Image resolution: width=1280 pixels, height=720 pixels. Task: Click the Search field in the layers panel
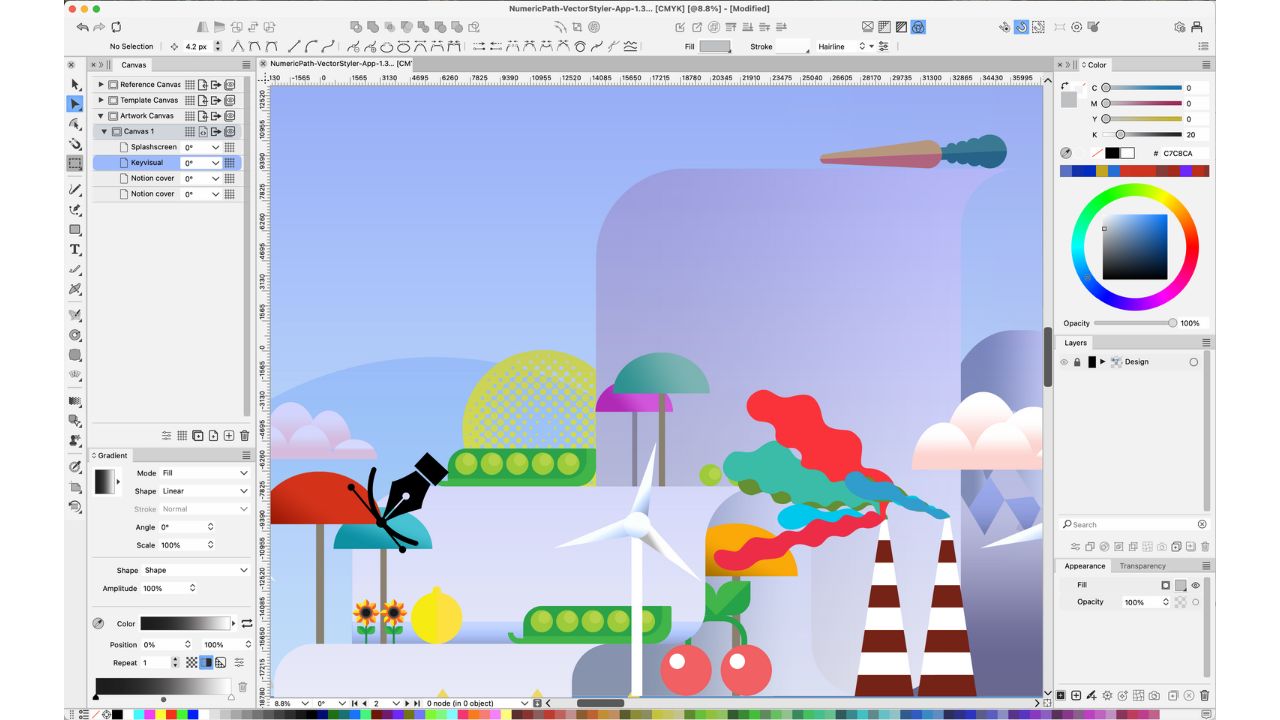(x=1132, y=524)
